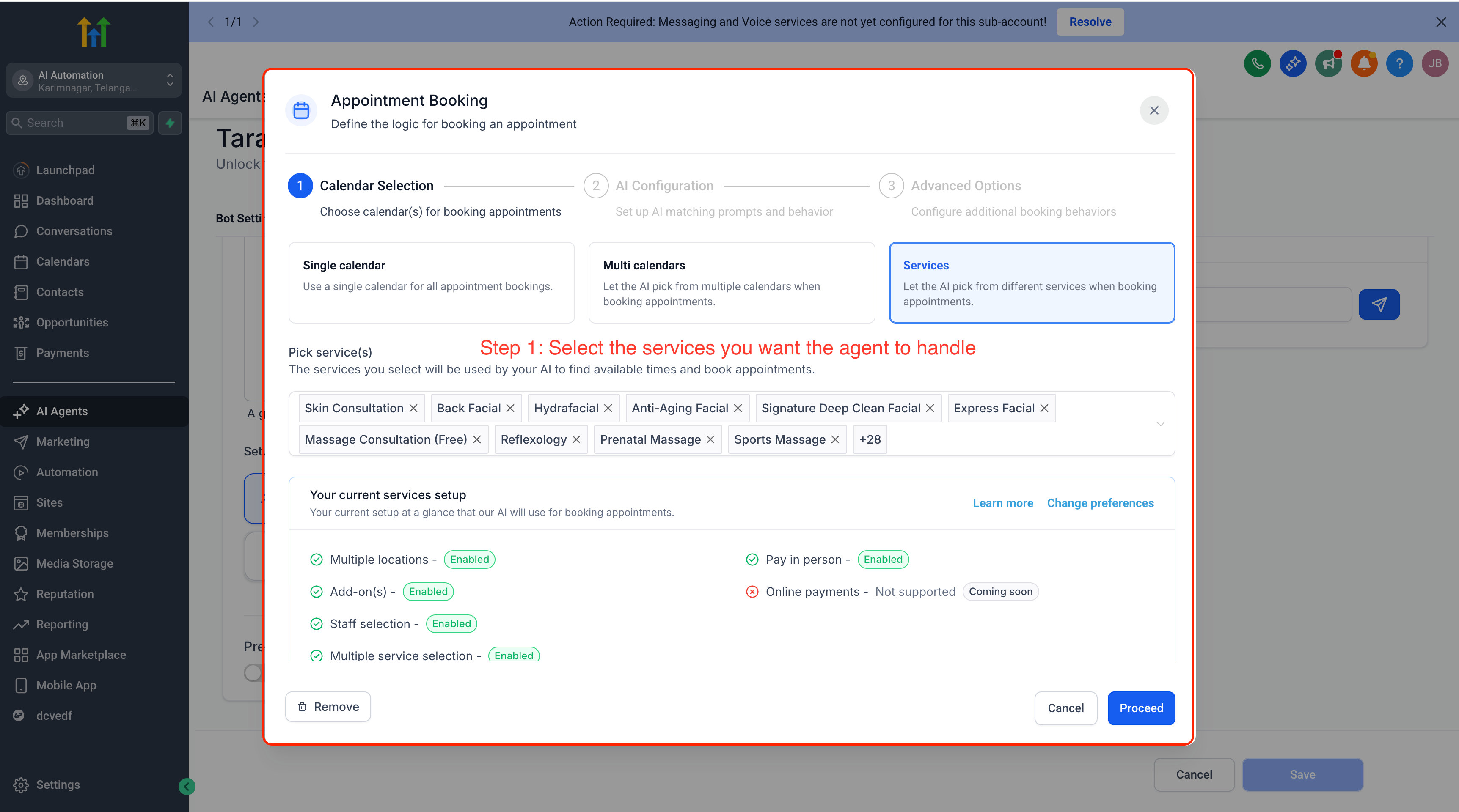Remove the Express Facial service tag
Screen dimensions: 1459x812
[x=1044, y=408]
